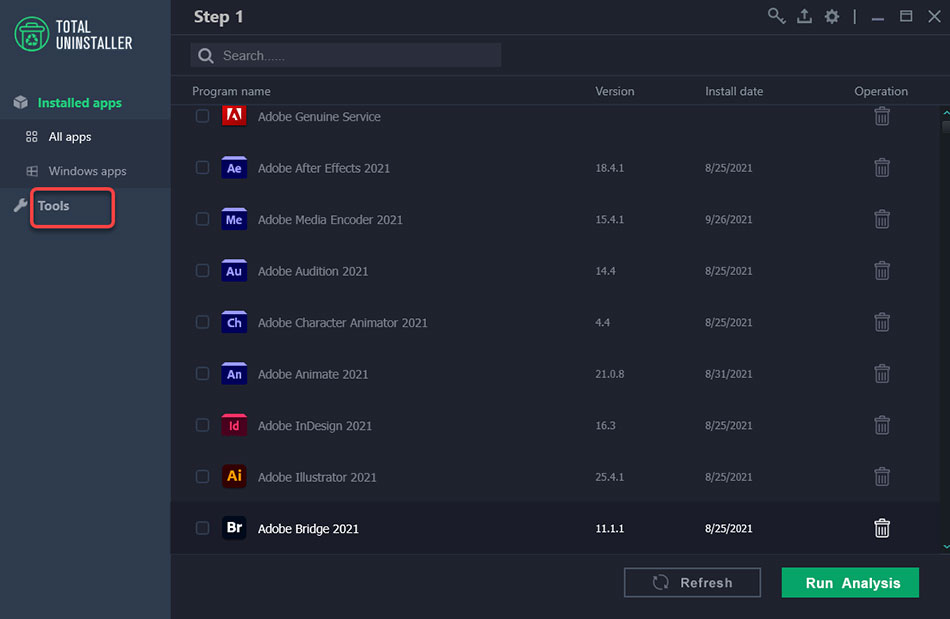This screenshot has height=619, width=950.
Task: Click version 4.4 of Character Animator
Action: pyautogui.click(x=602, y=322)
